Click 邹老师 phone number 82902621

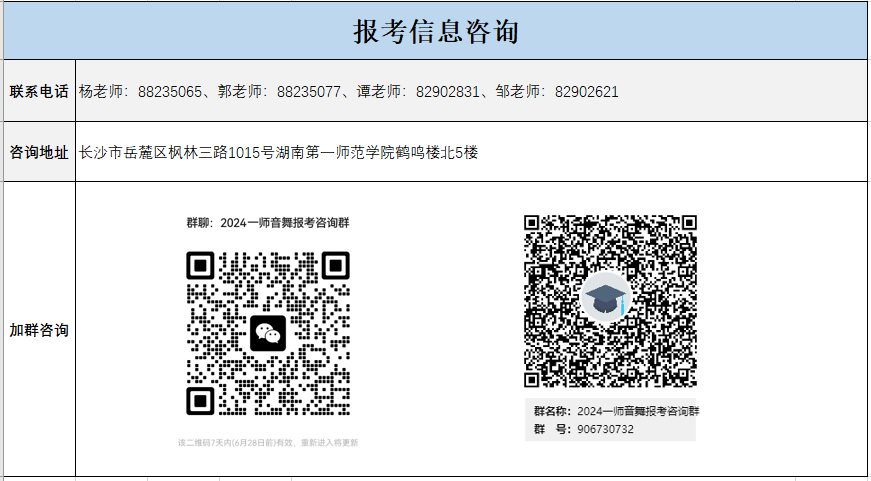587,92
